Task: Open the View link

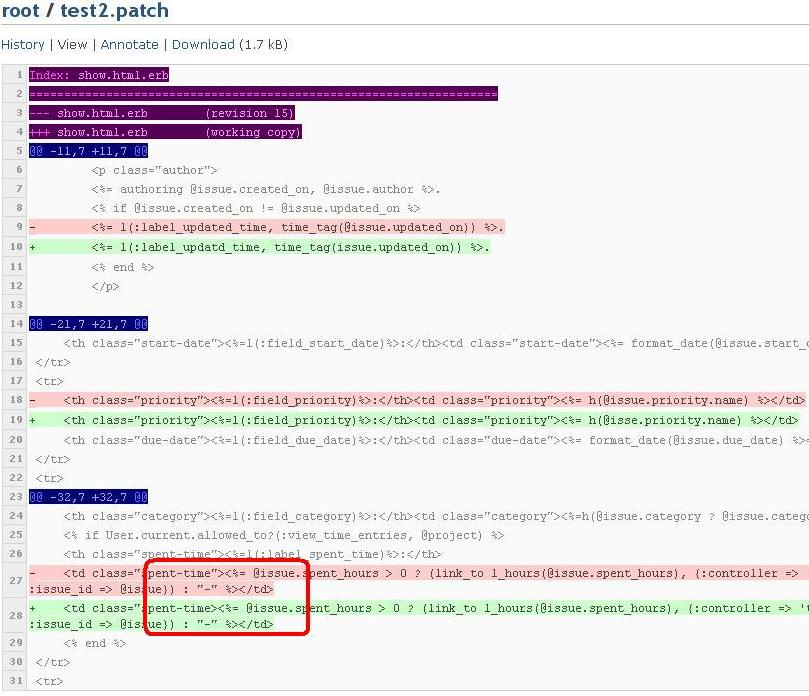Action: (x=73, y=45)
